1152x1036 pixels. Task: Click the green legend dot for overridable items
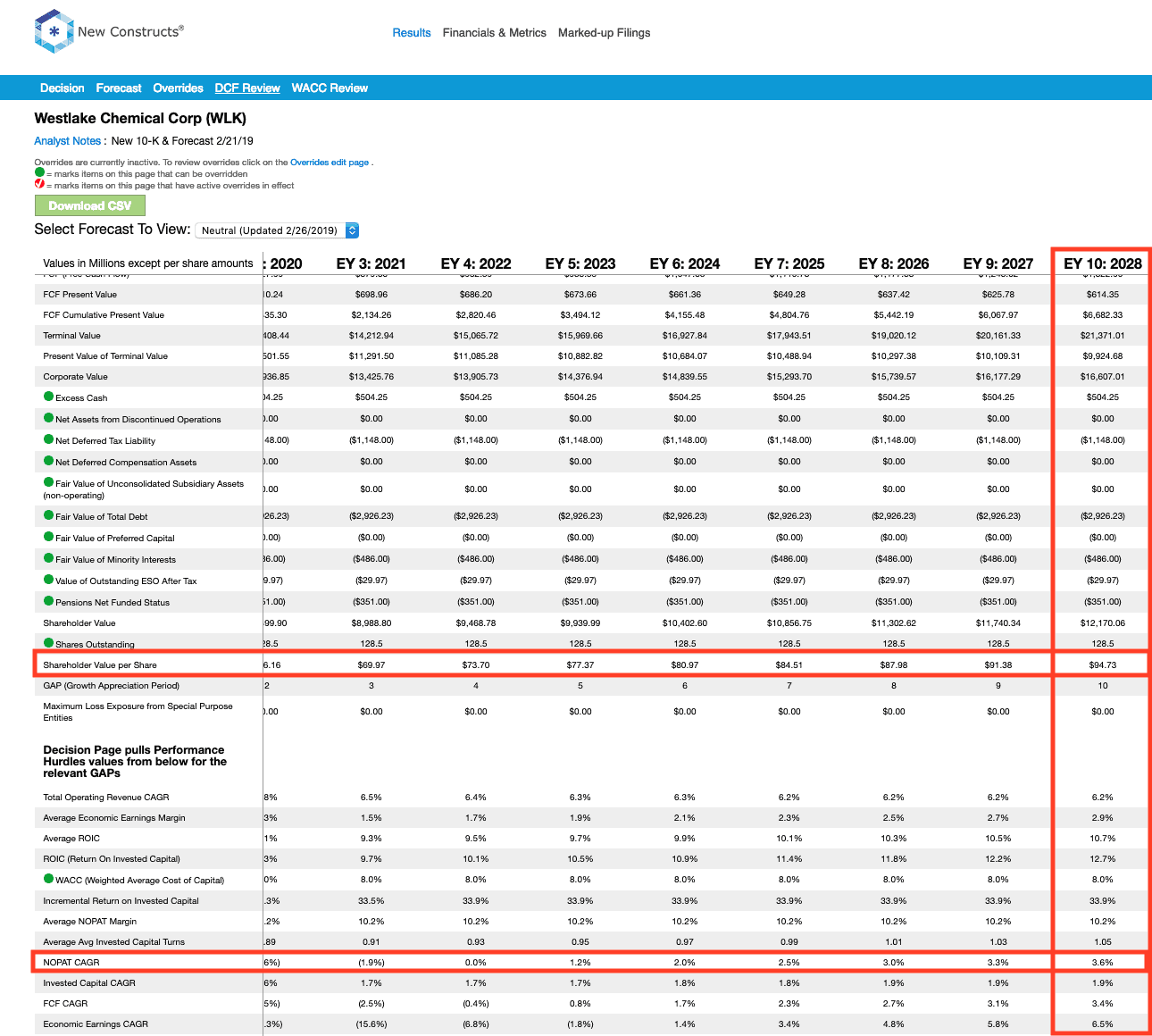[x=39, y=172]
